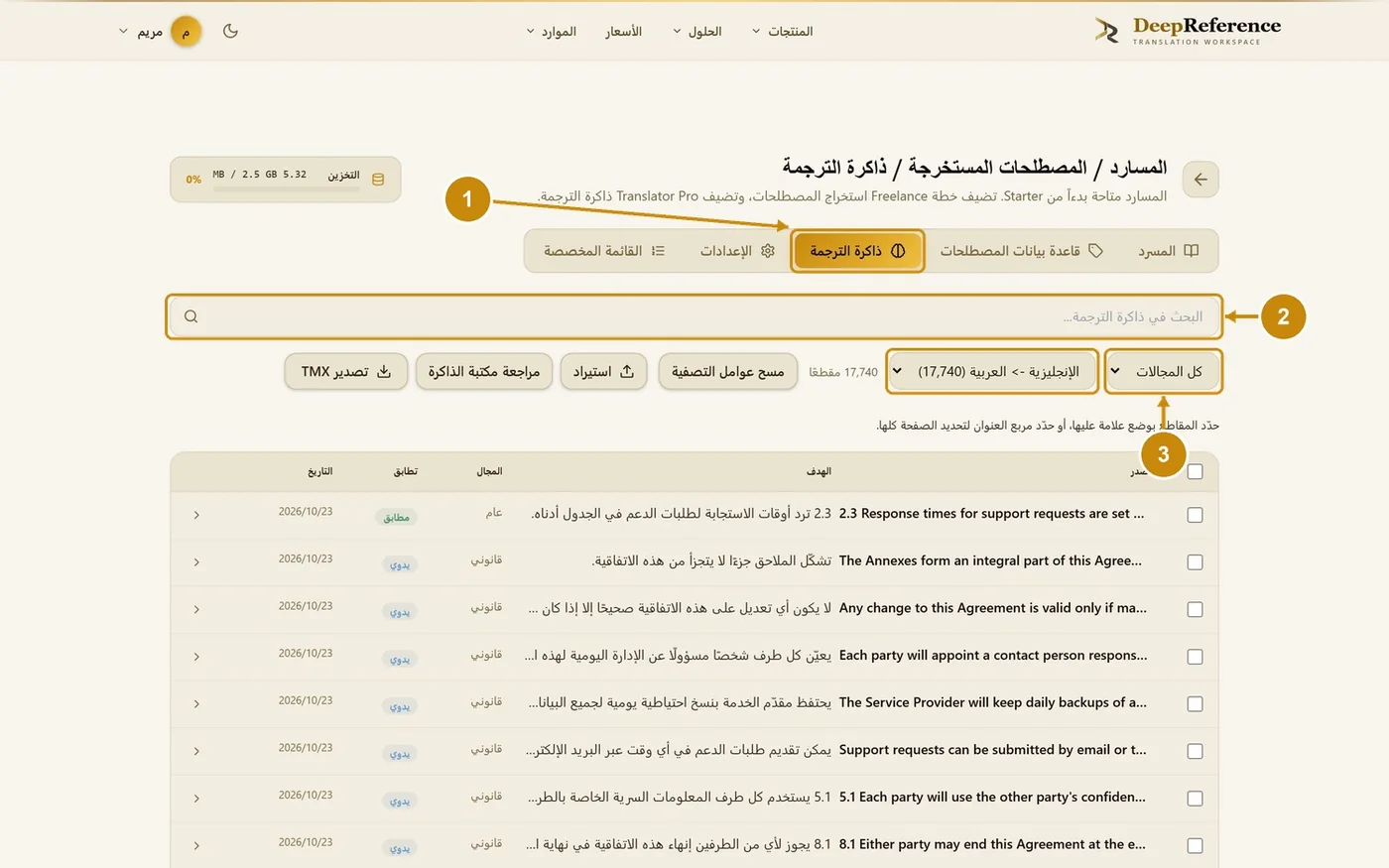The width and height of the screenshot is (1389, 868).
Task: Open the الأسعار pricing link
Action: (624, 32)
